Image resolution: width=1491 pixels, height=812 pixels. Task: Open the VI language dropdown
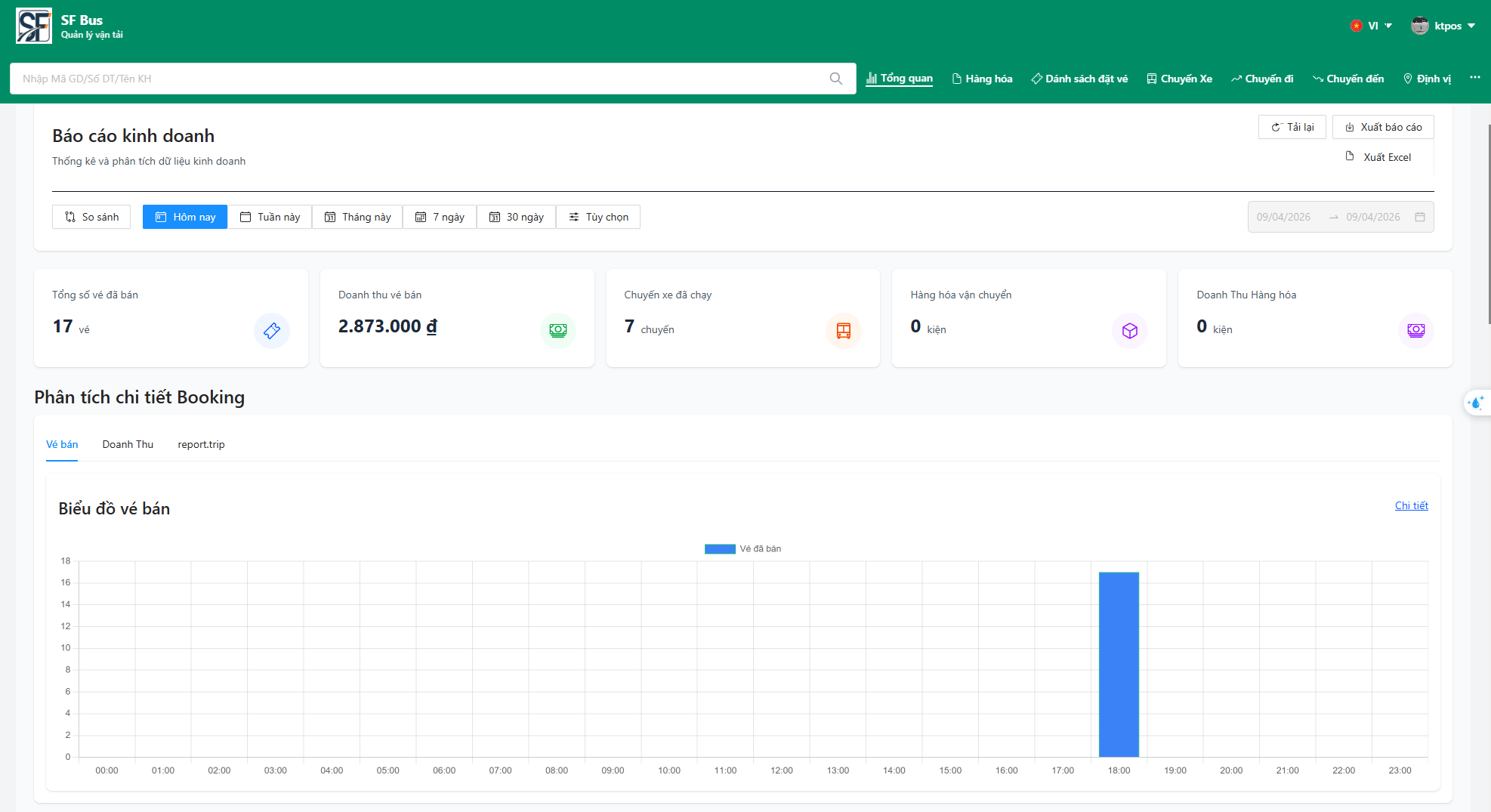click(x=1372, y=26)
